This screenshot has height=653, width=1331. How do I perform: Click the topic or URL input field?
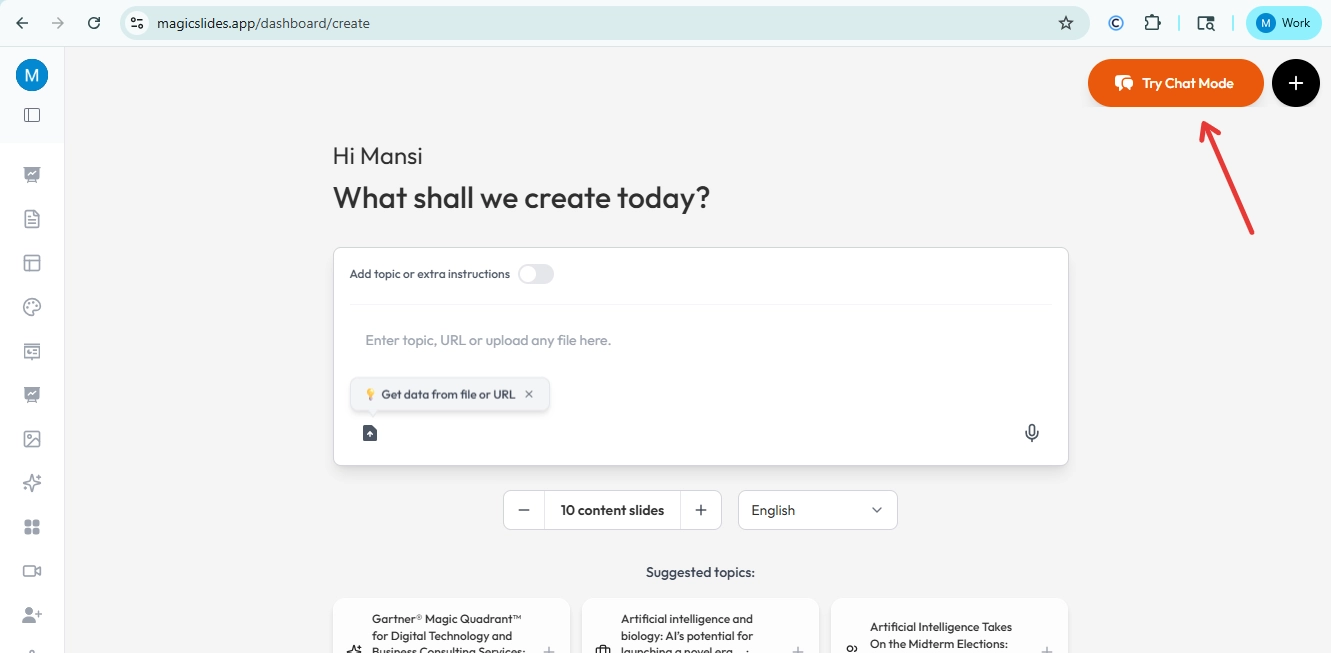tap(700, 341)
